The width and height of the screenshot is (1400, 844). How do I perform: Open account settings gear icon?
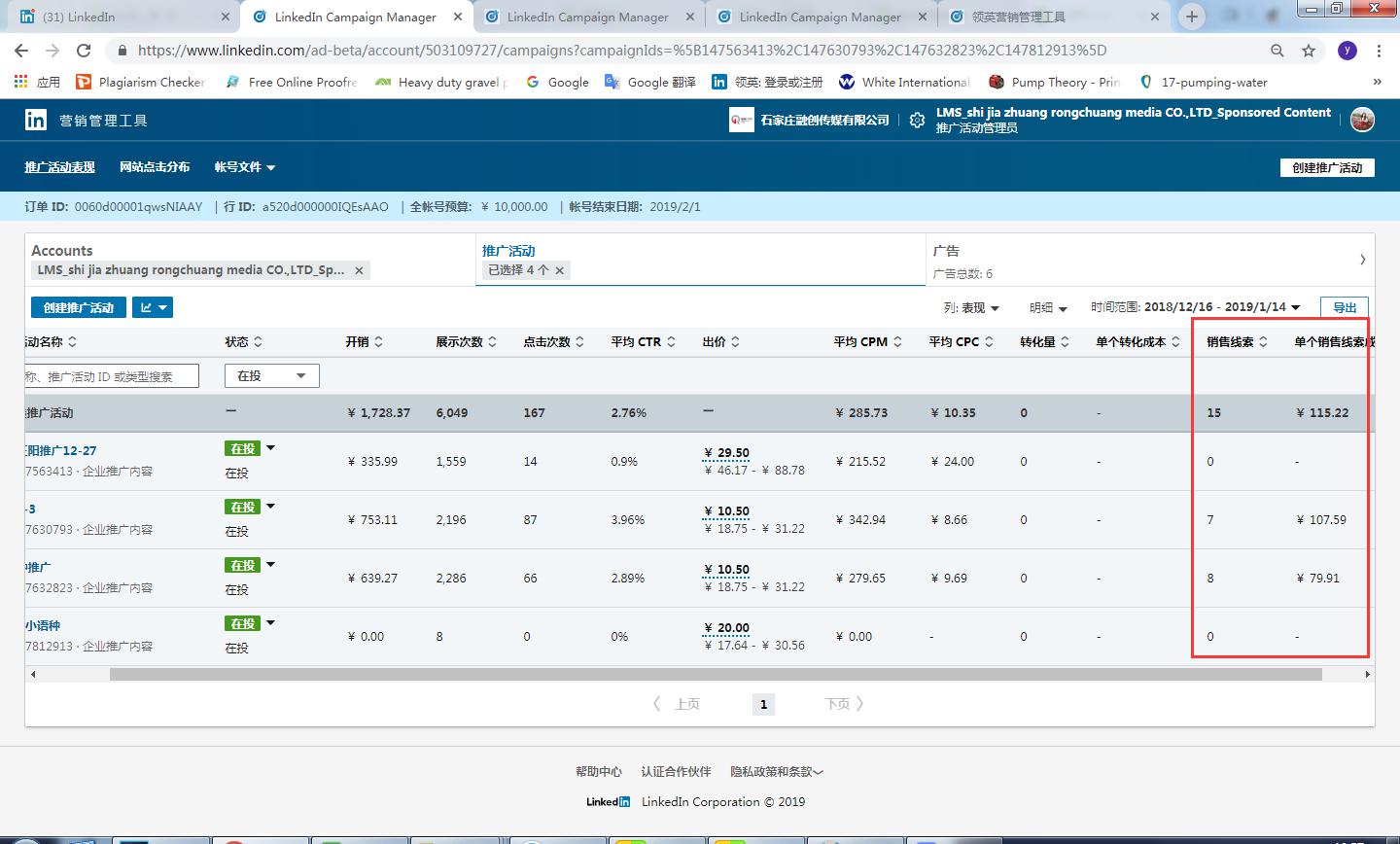click(917, 121)
